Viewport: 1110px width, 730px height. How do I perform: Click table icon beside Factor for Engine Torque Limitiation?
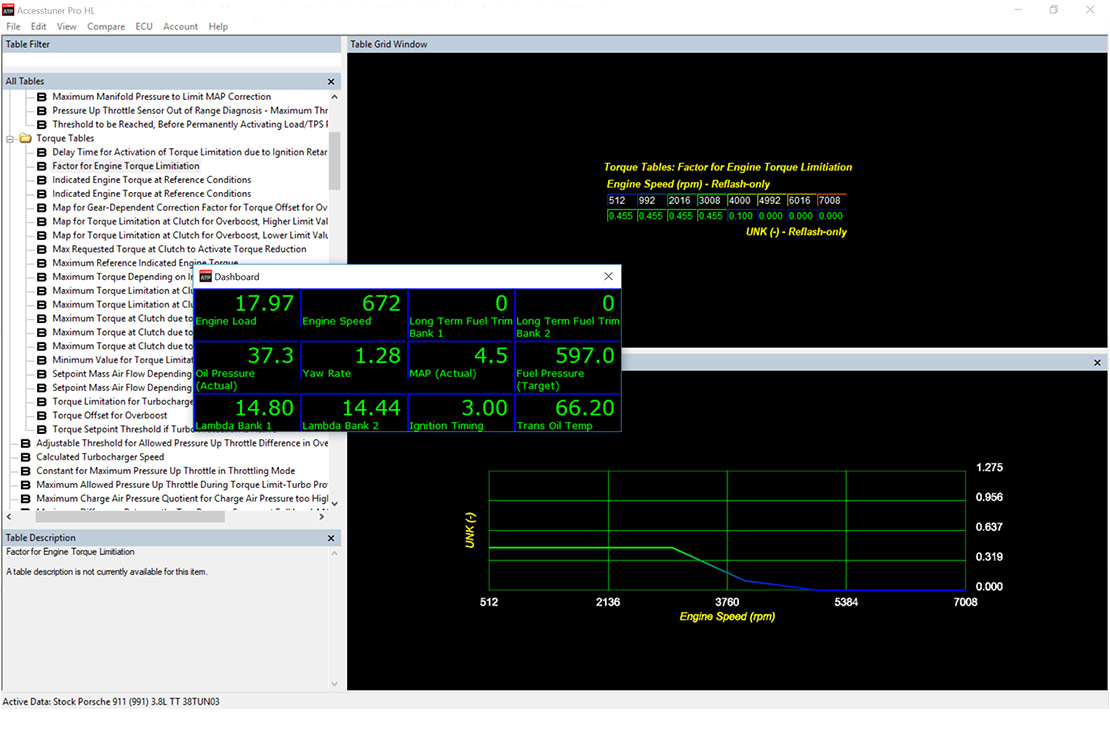tap(42, 166)
